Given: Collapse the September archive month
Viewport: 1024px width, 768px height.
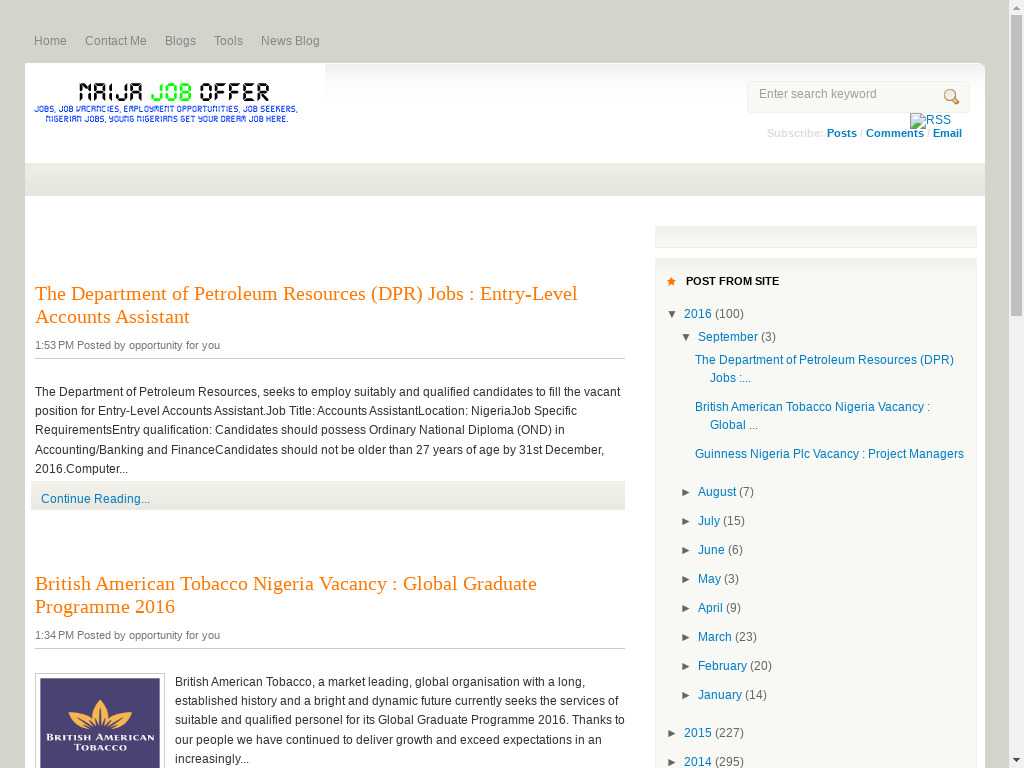Looking at the screenshot, I should pos(686,337).
